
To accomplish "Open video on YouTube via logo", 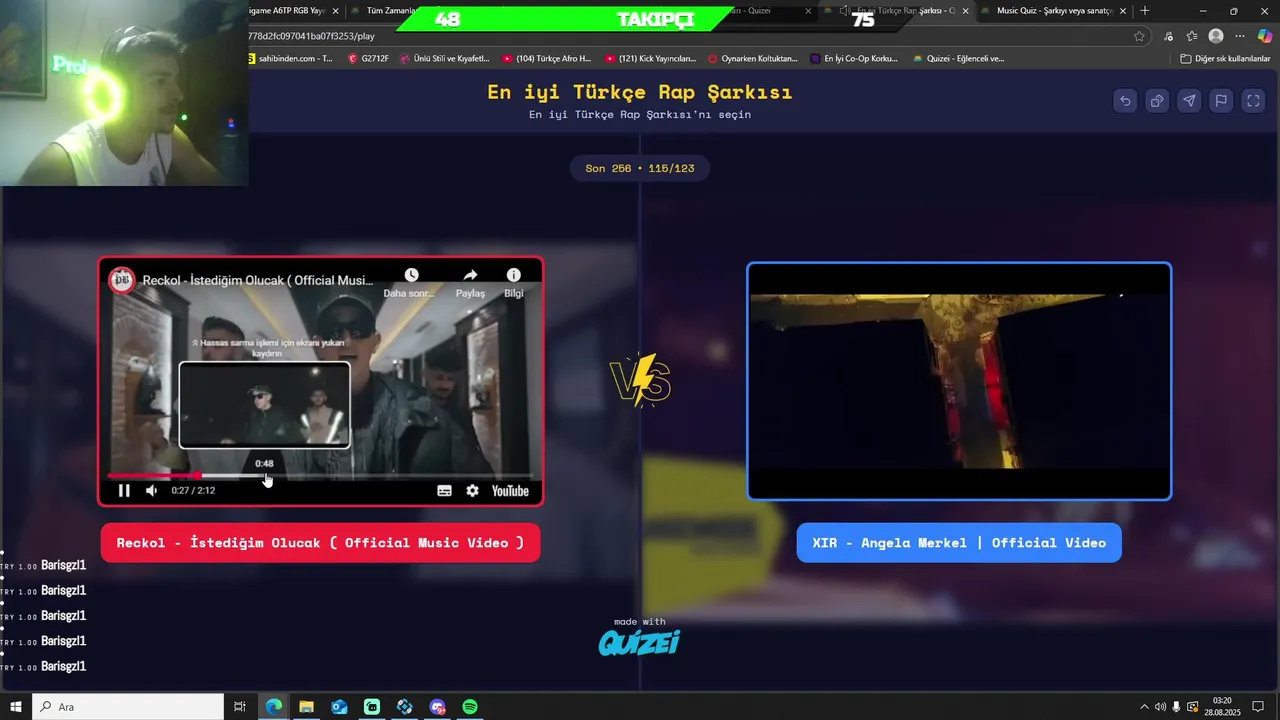I will pos(510,490).
